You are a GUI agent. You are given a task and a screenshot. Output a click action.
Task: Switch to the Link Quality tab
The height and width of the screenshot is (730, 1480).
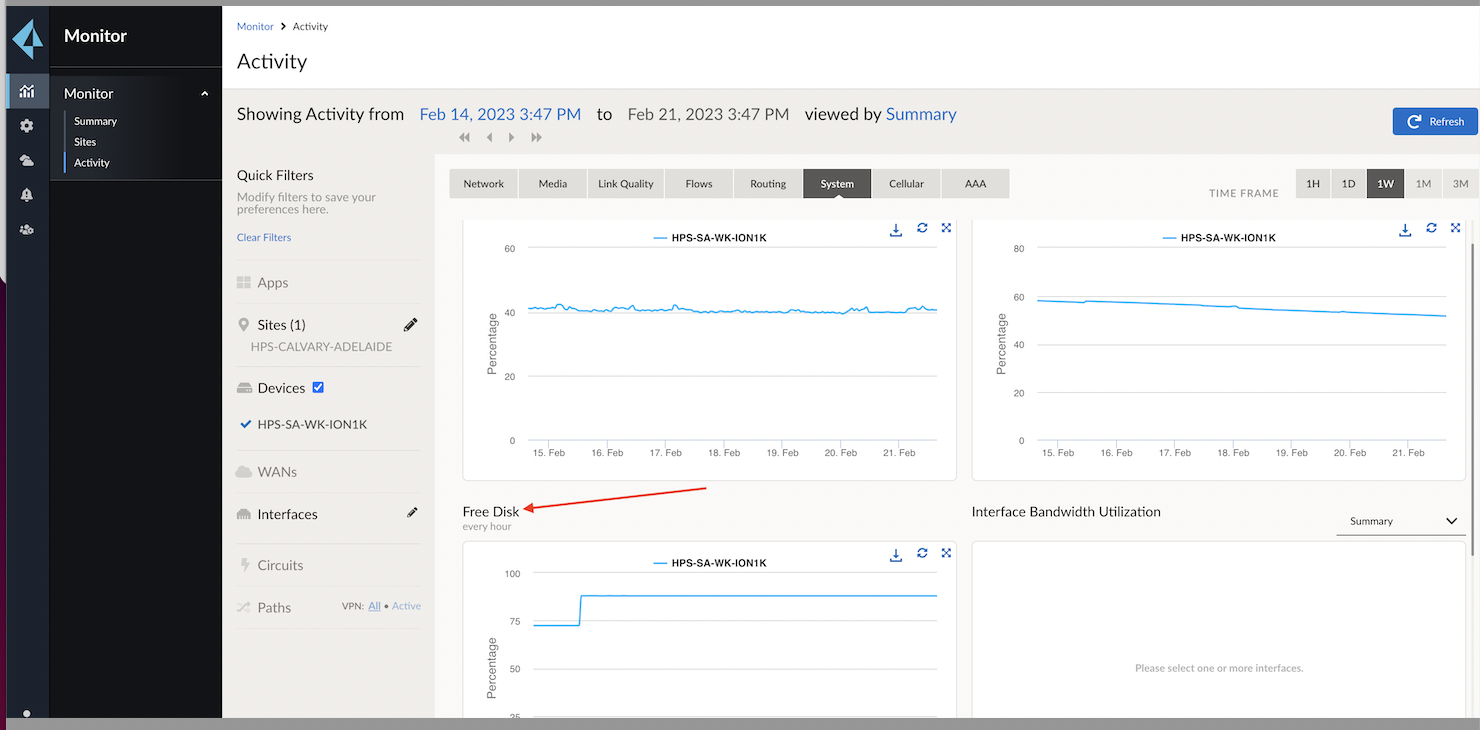pyautogui.click(x=625, y=184)
